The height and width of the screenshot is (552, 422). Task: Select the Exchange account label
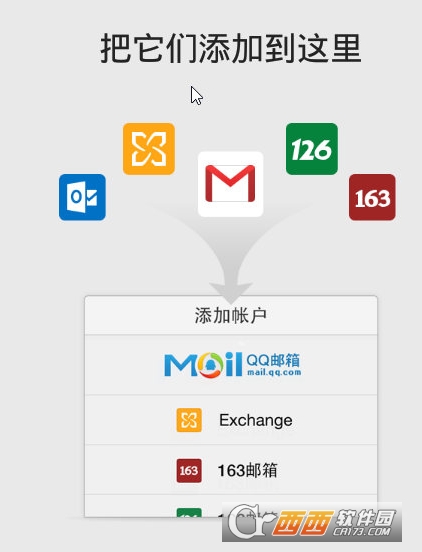256,420
